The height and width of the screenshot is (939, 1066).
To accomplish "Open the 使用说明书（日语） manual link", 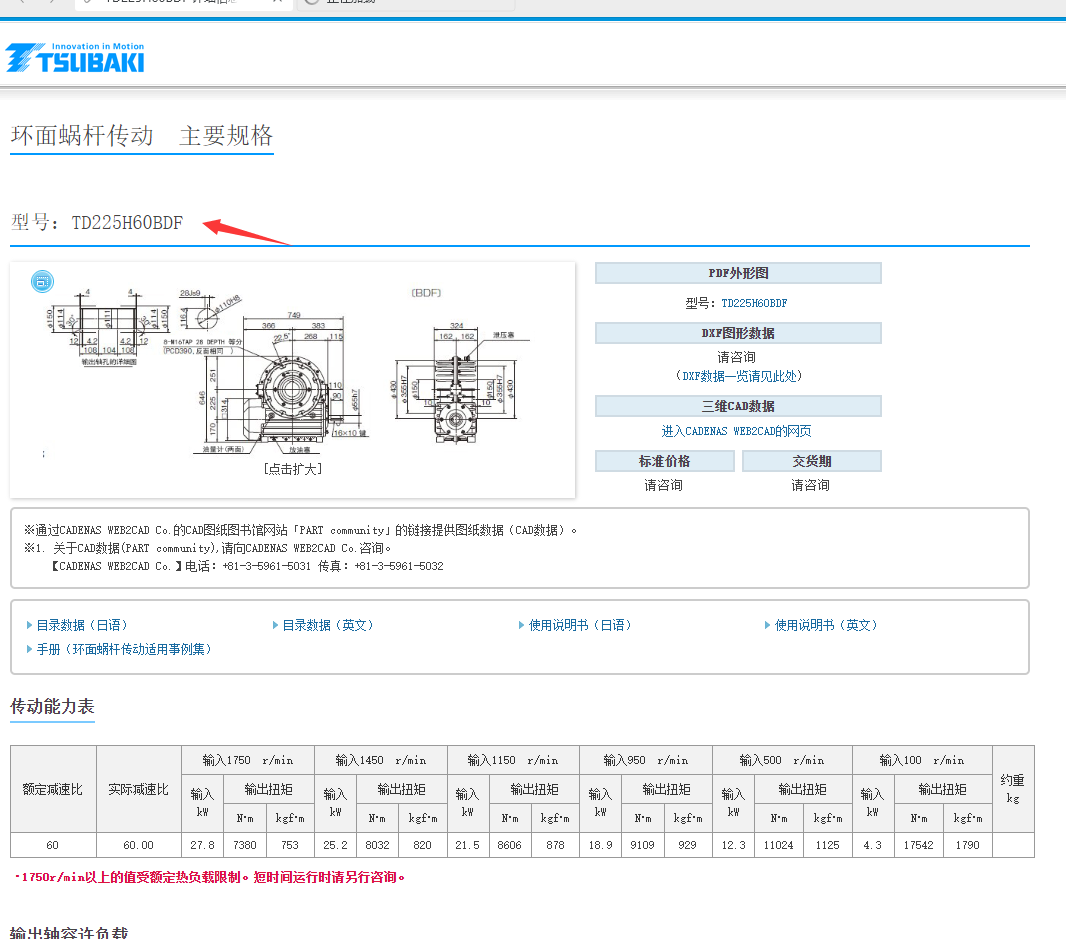I will pos(580,624).
